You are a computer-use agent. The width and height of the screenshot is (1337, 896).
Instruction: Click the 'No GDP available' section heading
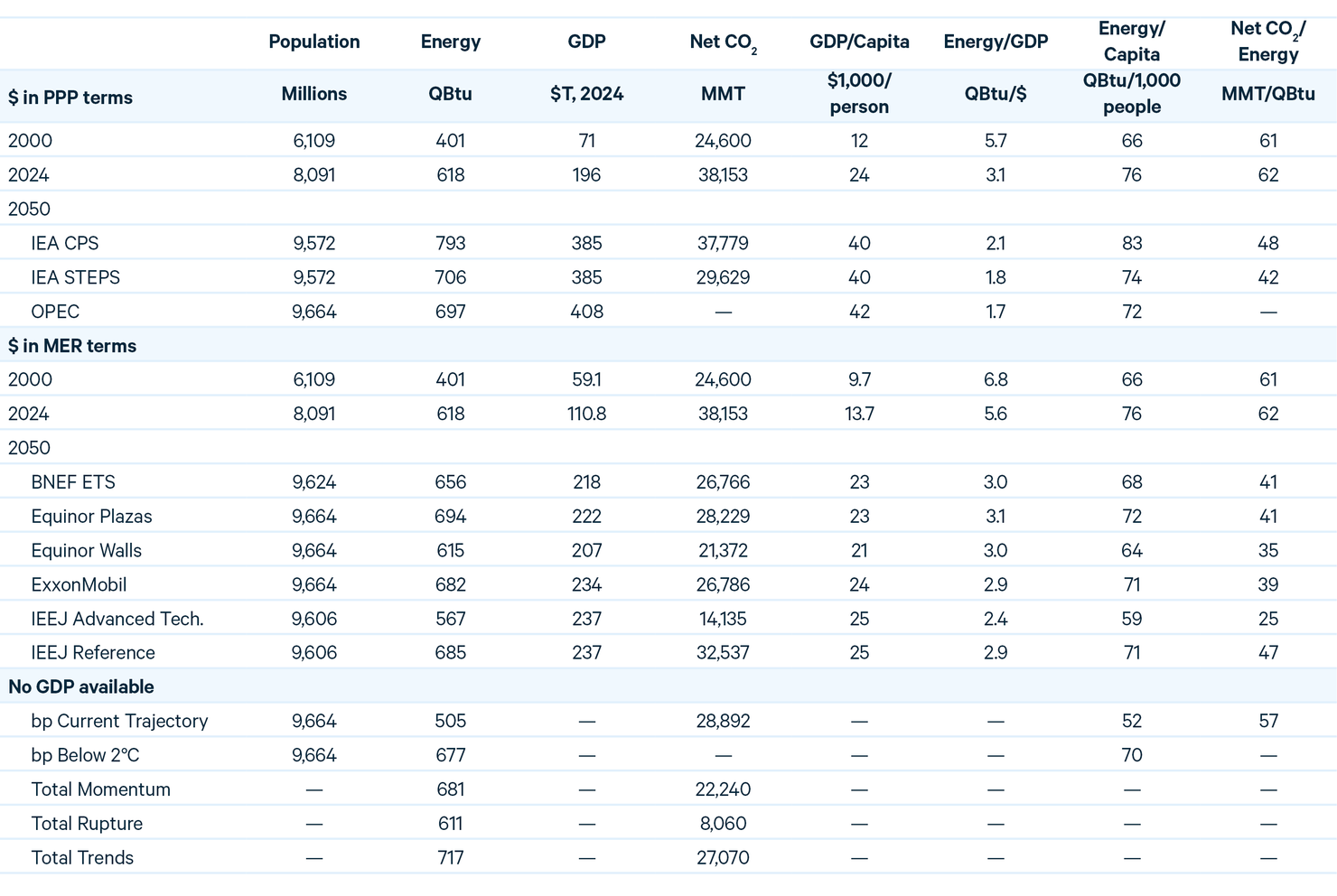pyautogui.click(x=81, y=686)
